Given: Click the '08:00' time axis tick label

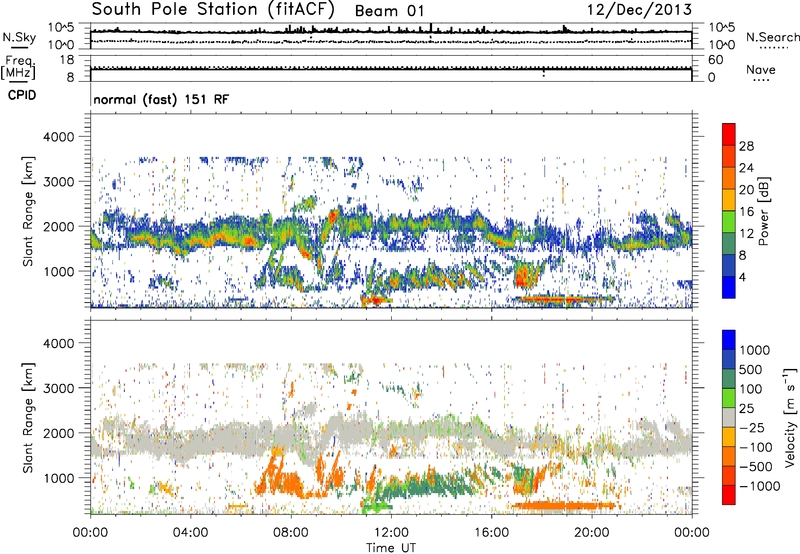Looking at the screenshot, I should (291, 533).
